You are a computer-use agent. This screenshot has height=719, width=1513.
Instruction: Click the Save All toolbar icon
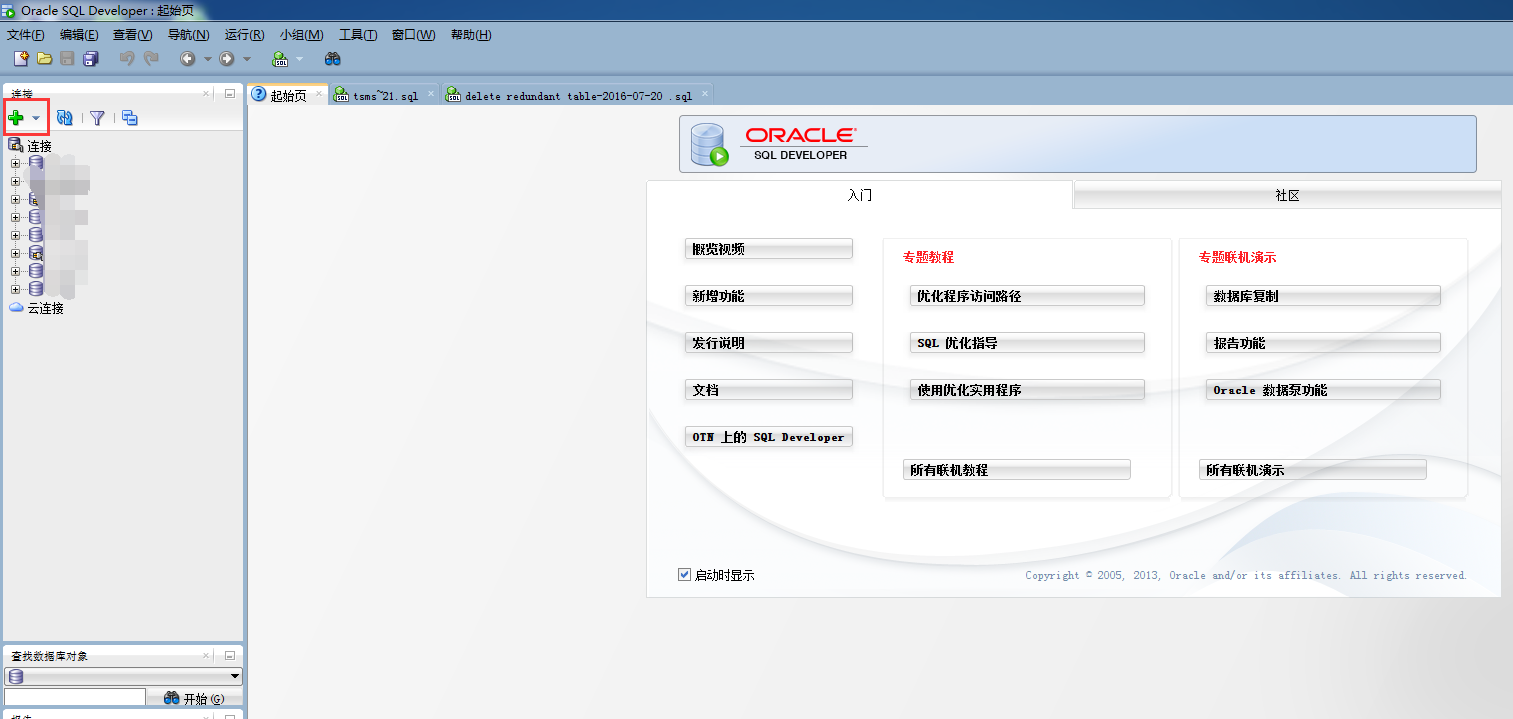pyautogui.click(x=91, y=59)
